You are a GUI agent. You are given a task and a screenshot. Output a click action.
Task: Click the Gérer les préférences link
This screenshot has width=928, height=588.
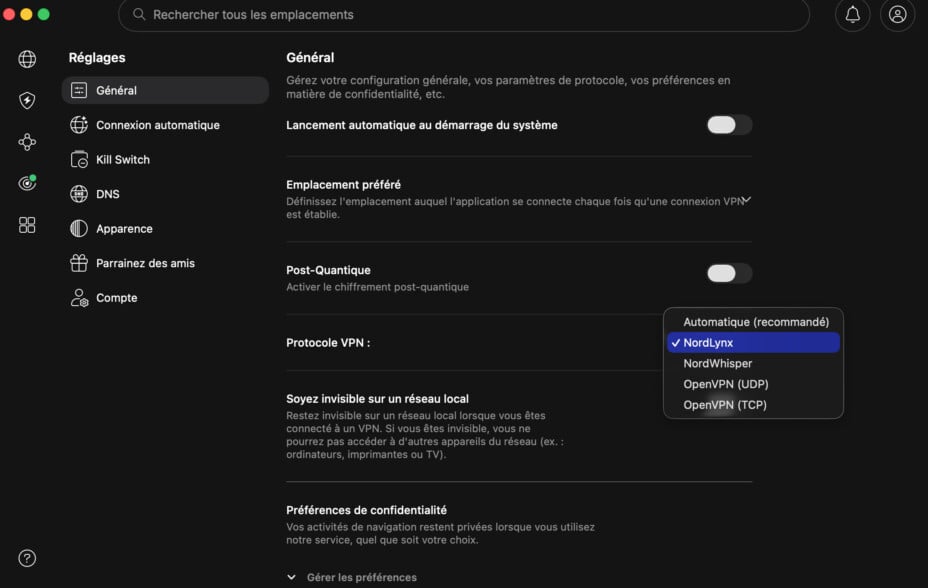click(x=362, y=577)
